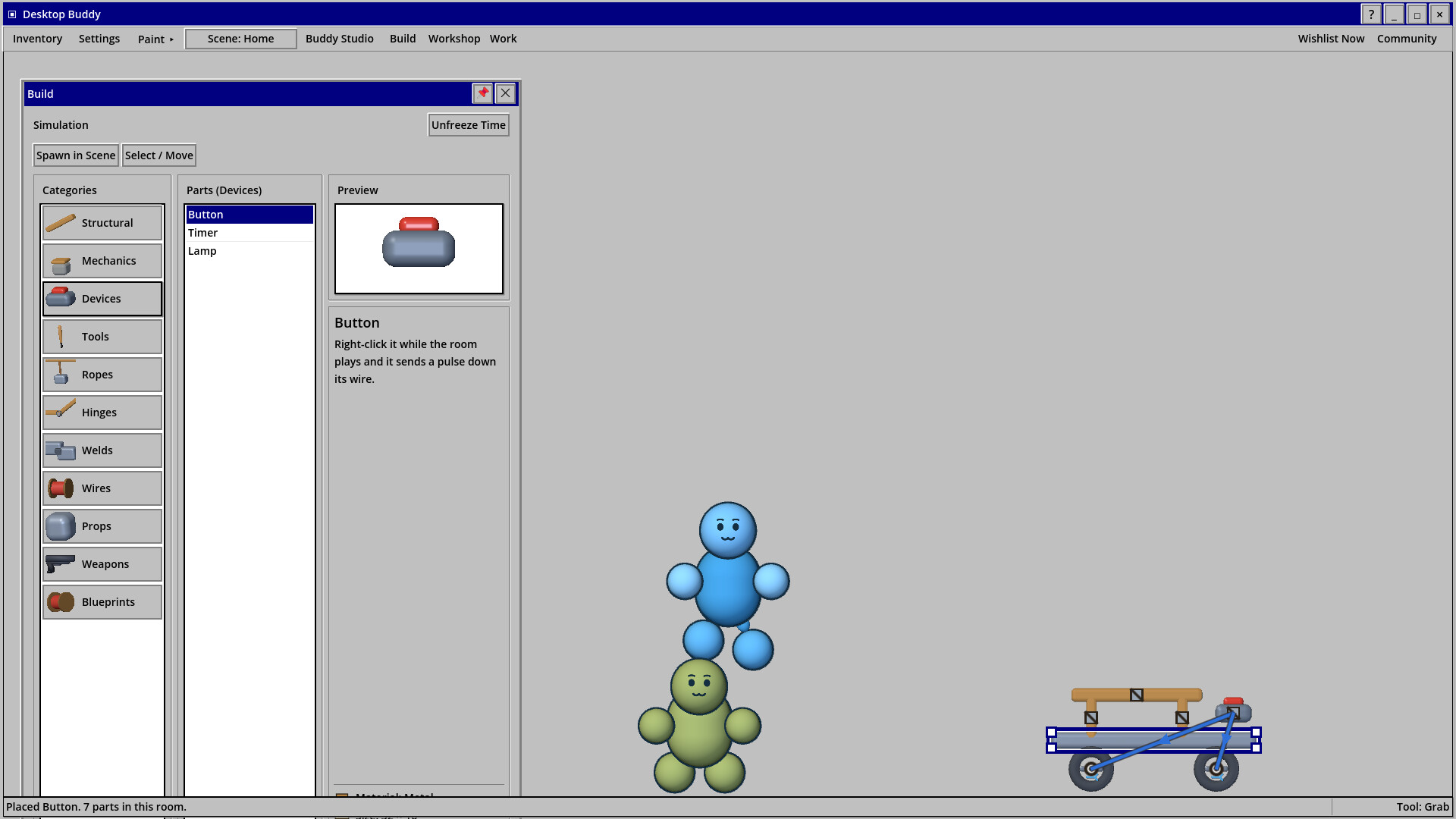
Task: Open the Wires category
Action: coord(102,488)
